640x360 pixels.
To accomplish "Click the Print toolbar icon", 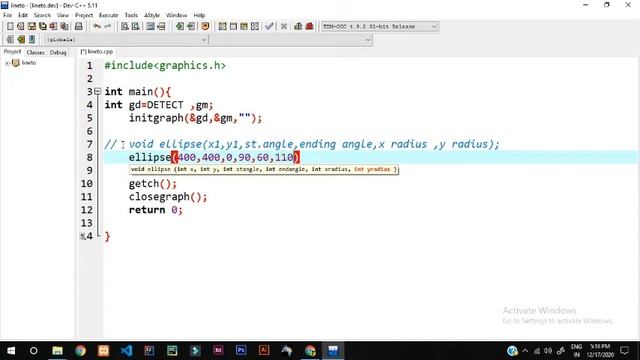I will click(79, 27).
